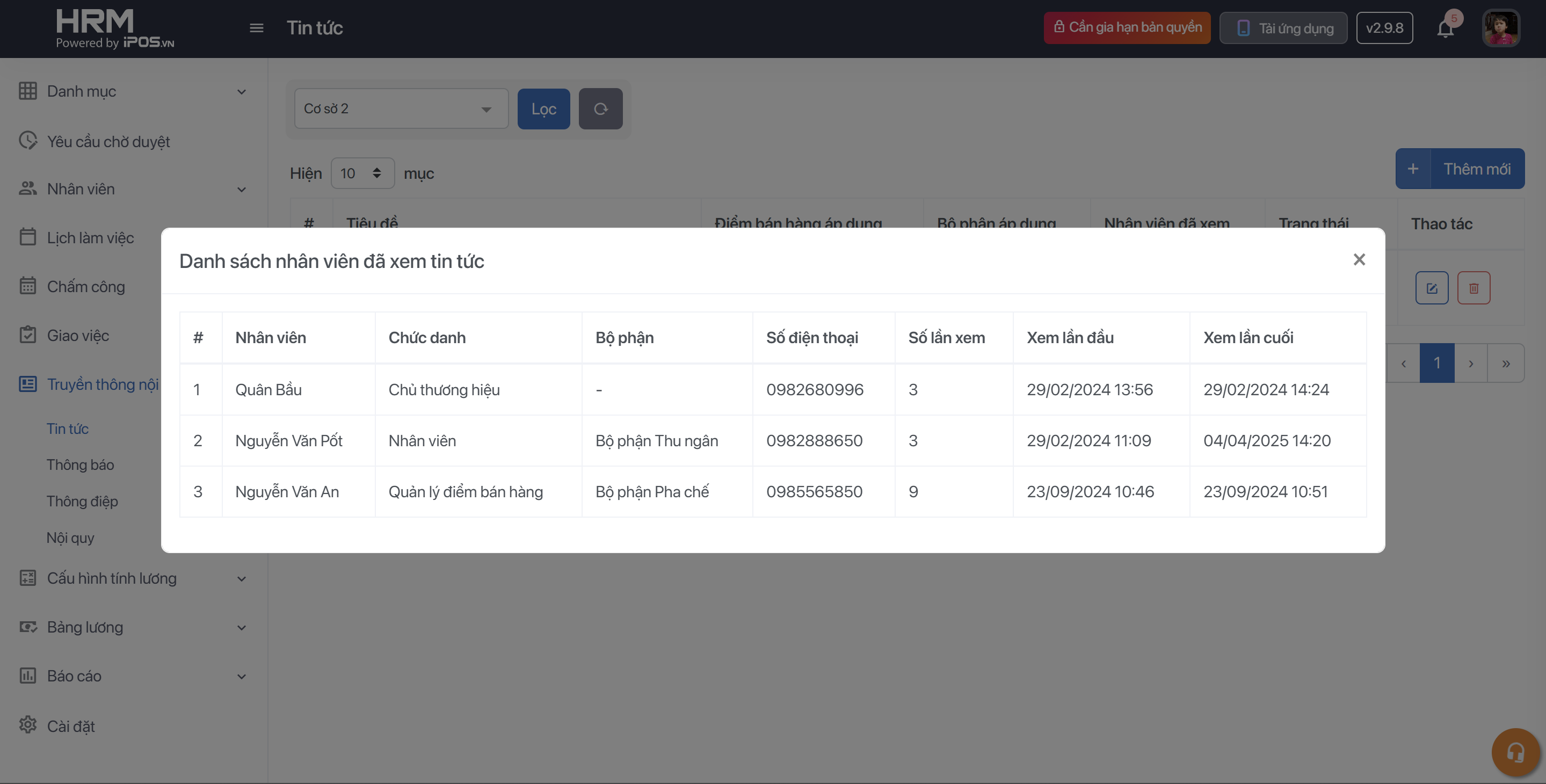
Task: Click the edit news row icon
Action: pyautogui.click(x=1432, y=288)
